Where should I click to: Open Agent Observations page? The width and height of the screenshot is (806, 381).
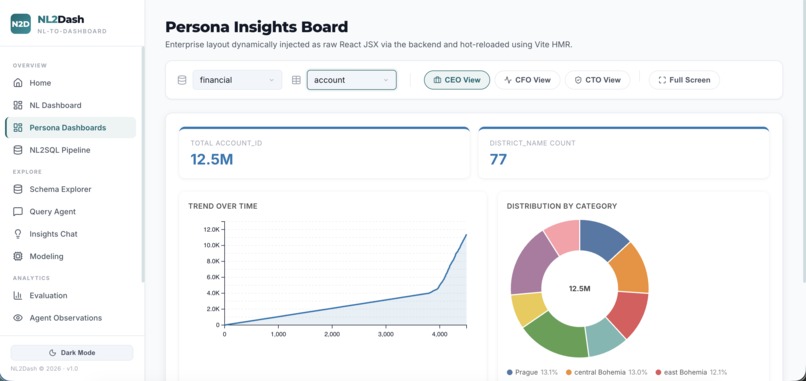point(71,318)
